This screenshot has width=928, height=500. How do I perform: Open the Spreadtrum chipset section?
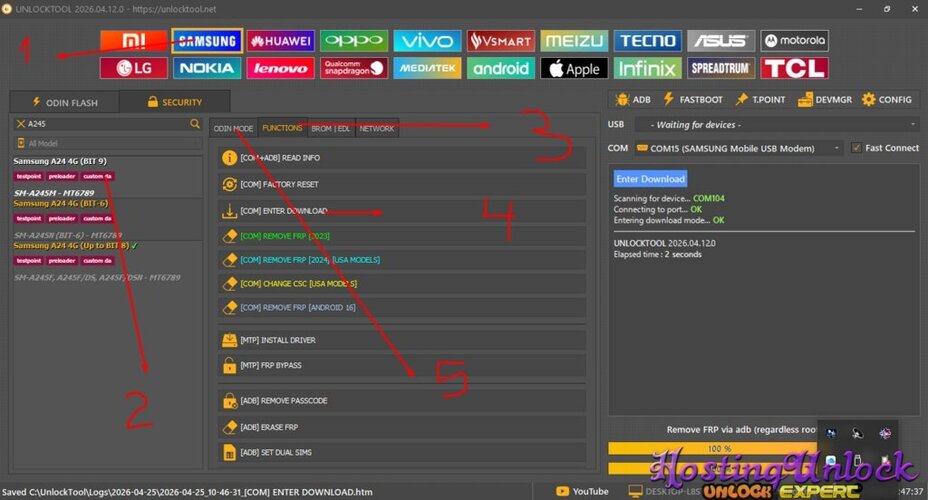click(721, 68)
